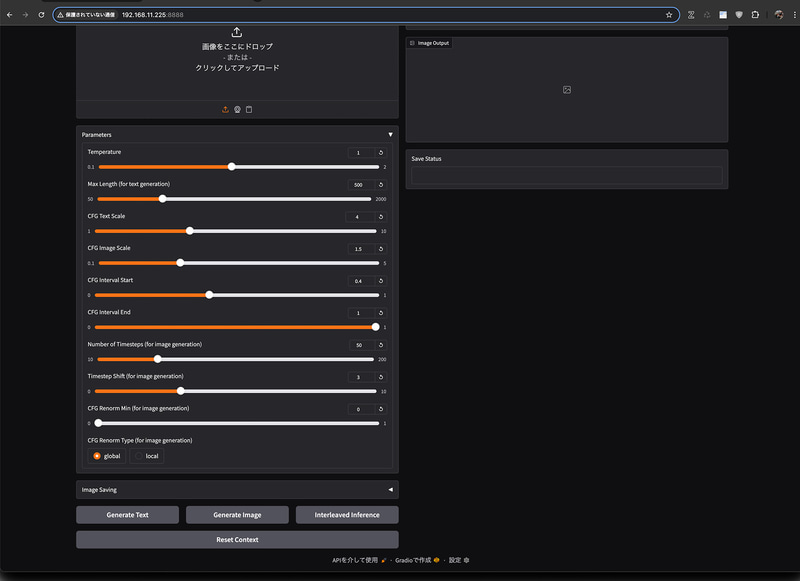
Task: Open the Gradio credit link in footer
Action: click(x=417, y=560)
